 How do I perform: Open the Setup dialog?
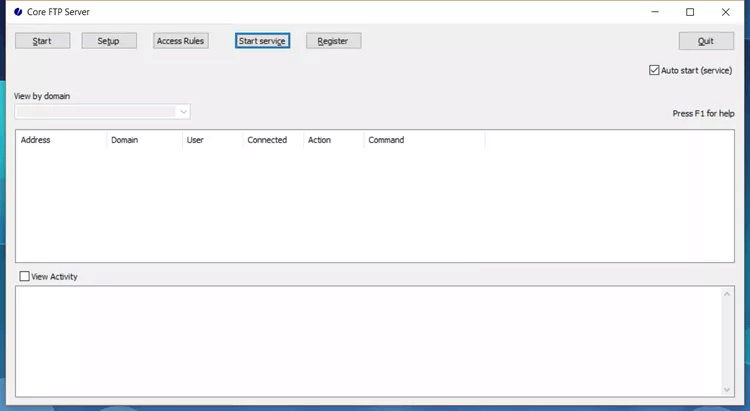coord(109,41)
